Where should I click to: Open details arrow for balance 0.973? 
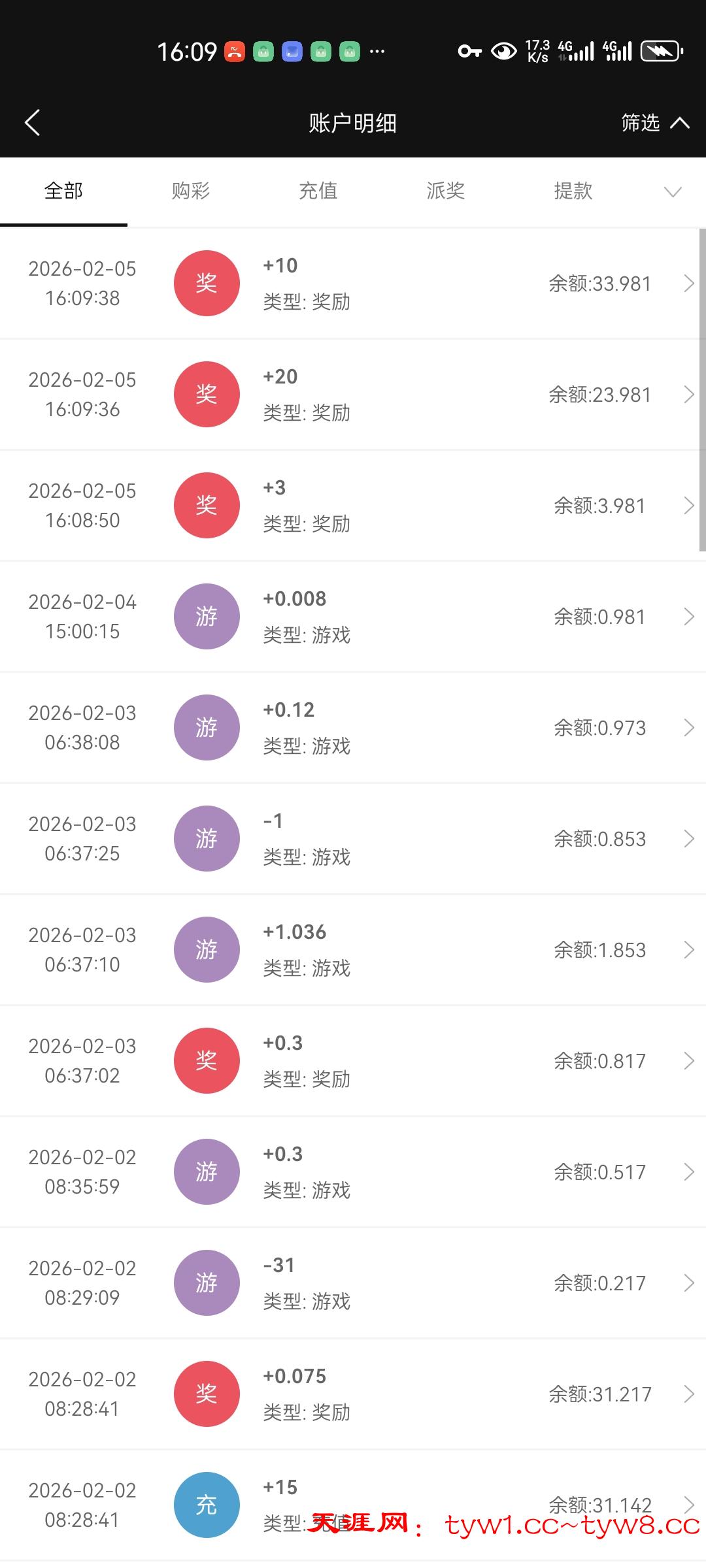click(688, 728)
